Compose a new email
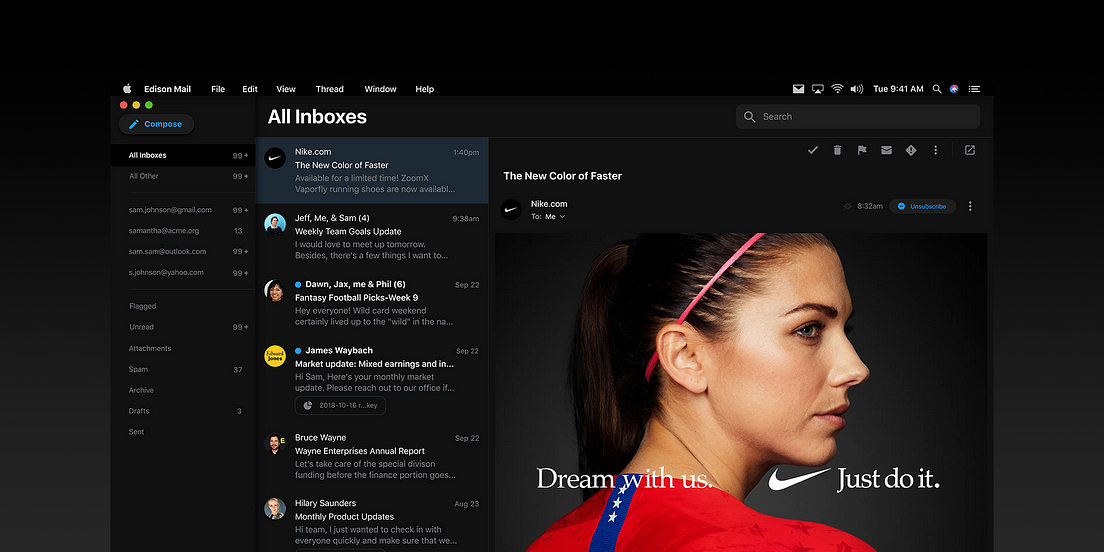The image size is (1104, 552). [x=156, y=124]
